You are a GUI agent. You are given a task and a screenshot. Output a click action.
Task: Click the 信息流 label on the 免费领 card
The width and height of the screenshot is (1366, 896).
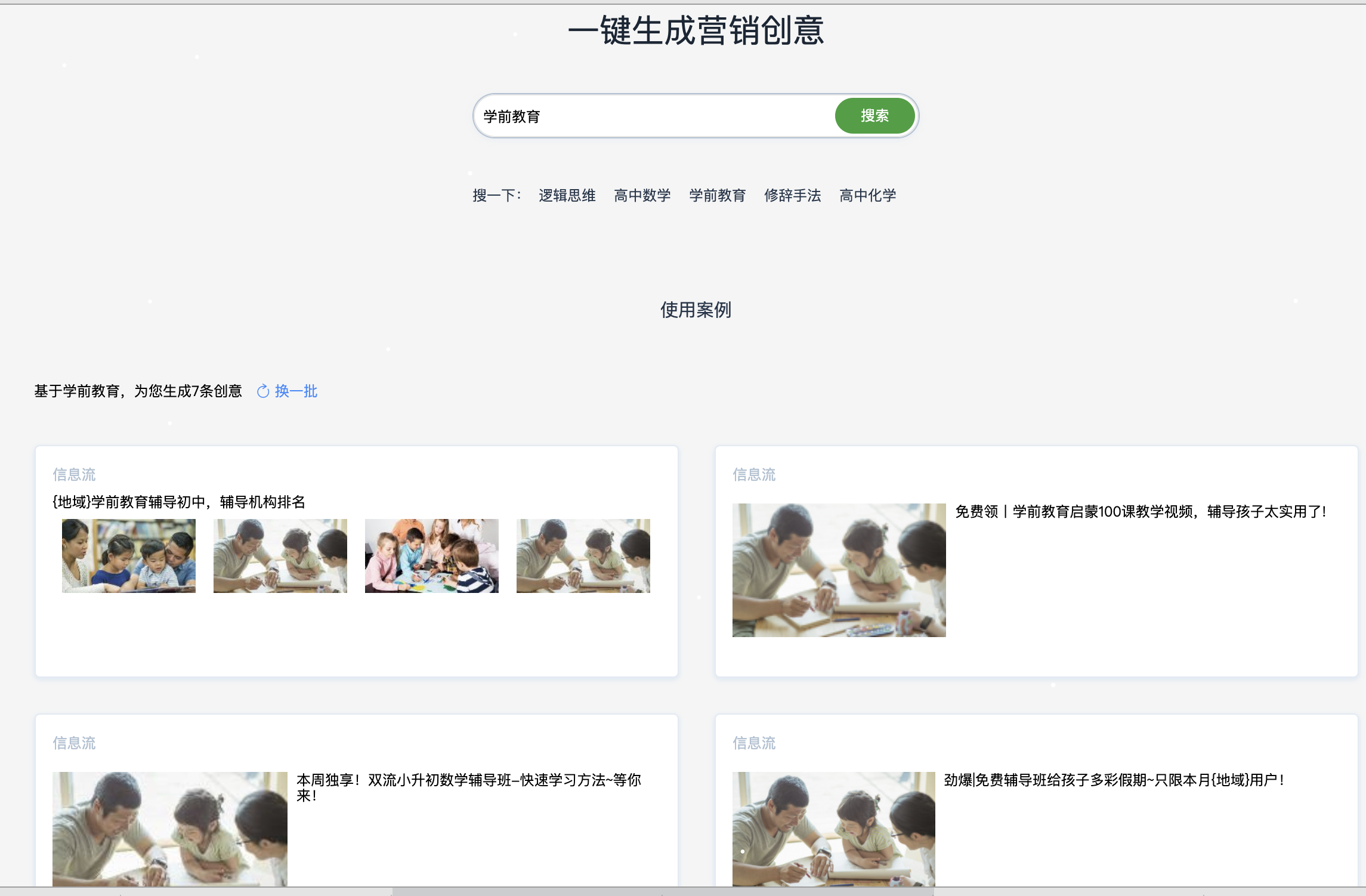[754, 474]
